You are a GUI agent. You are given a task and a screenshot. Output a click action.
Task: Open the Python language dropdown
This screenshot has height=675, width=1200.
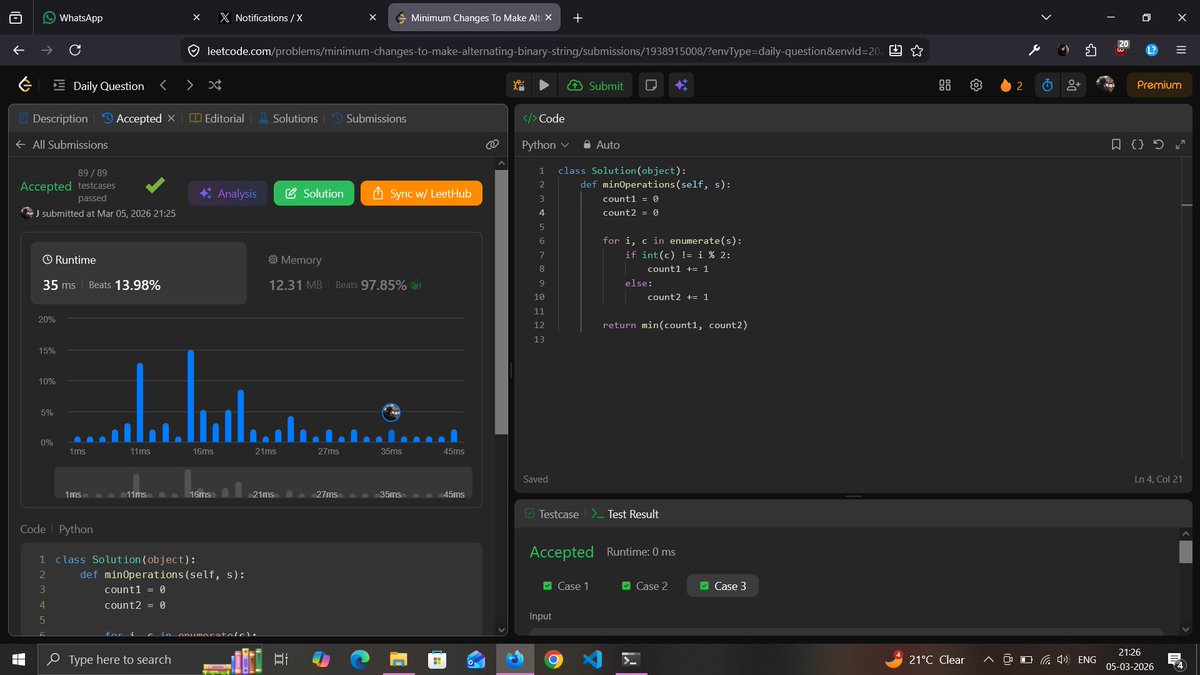click(546, 145)
